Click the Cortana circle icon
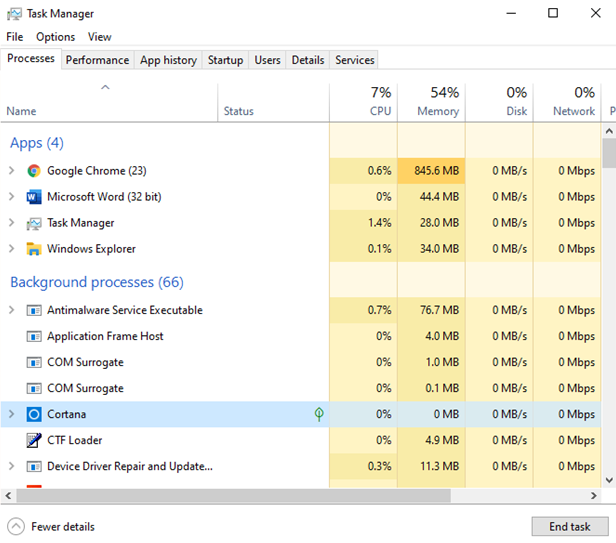Image resolution: width=616 pixels, height=543 pixels. pos(34,414)
